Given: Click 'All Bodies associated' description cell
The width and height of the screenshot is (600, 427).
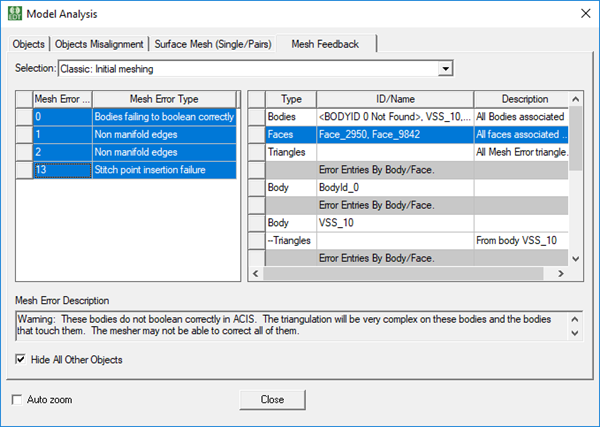Looking at the screenshot, I should pyautogui.click(x=521, y=117).
